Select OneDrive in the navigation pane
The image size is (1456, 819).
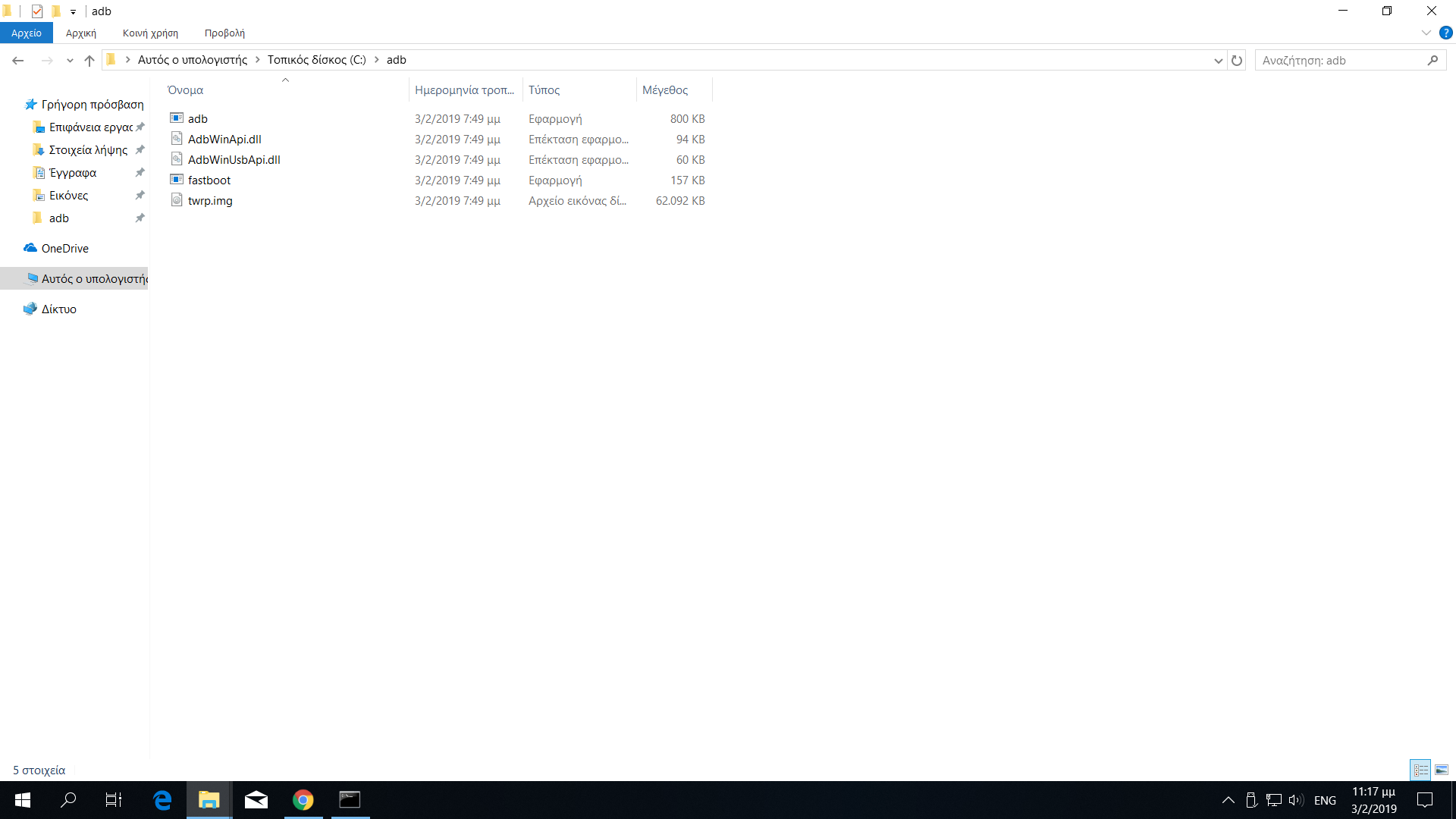(x=64, y=249)
